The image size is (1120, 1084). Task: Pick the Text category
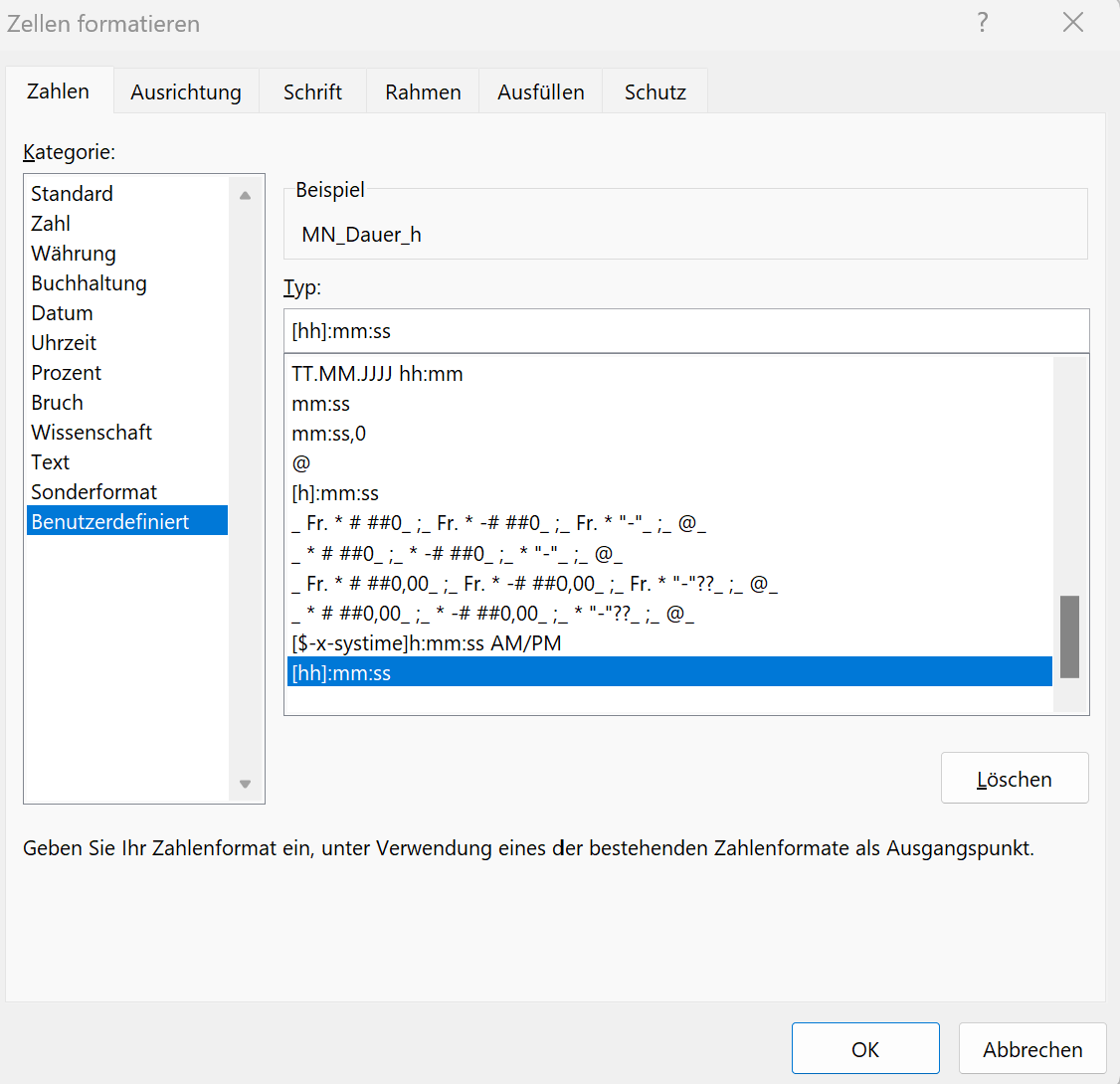pos(127,462)
